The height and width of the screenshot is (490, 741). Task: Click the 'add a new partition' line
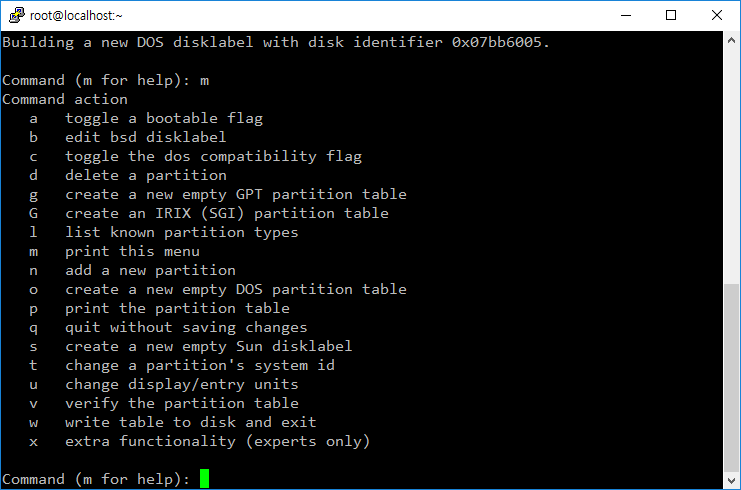(x=150, y=270)
